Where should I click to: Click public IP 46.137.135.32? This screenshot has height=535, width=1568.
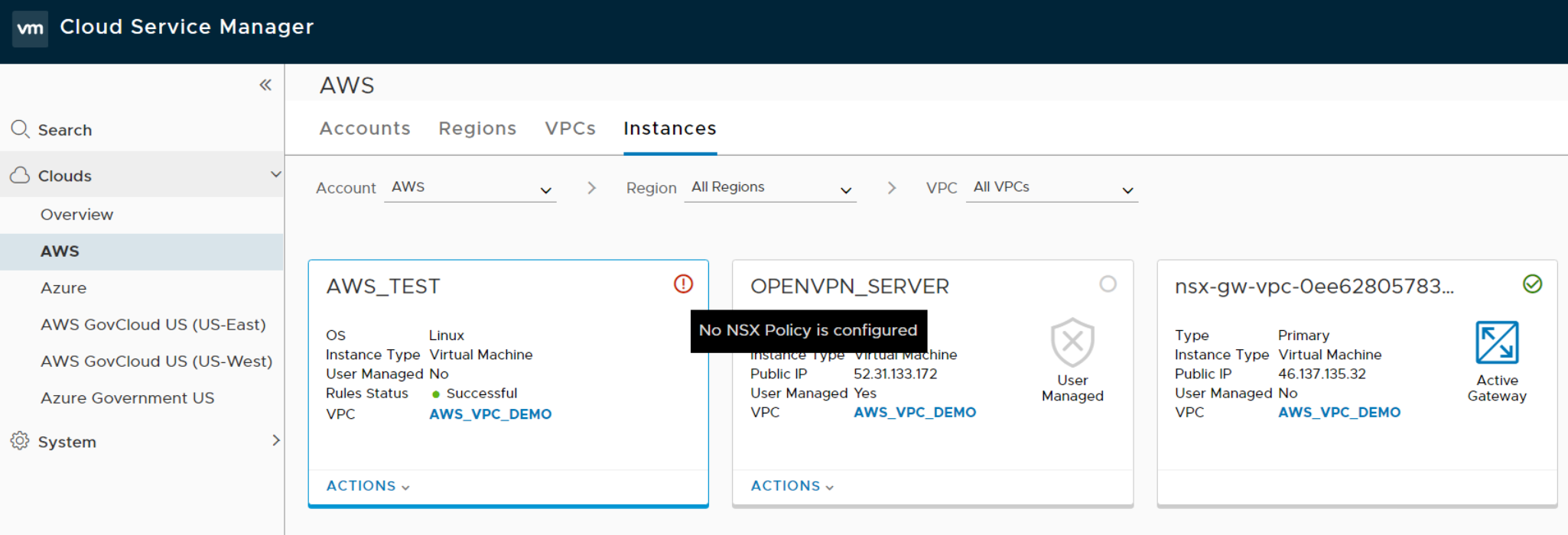[1322, 374]
